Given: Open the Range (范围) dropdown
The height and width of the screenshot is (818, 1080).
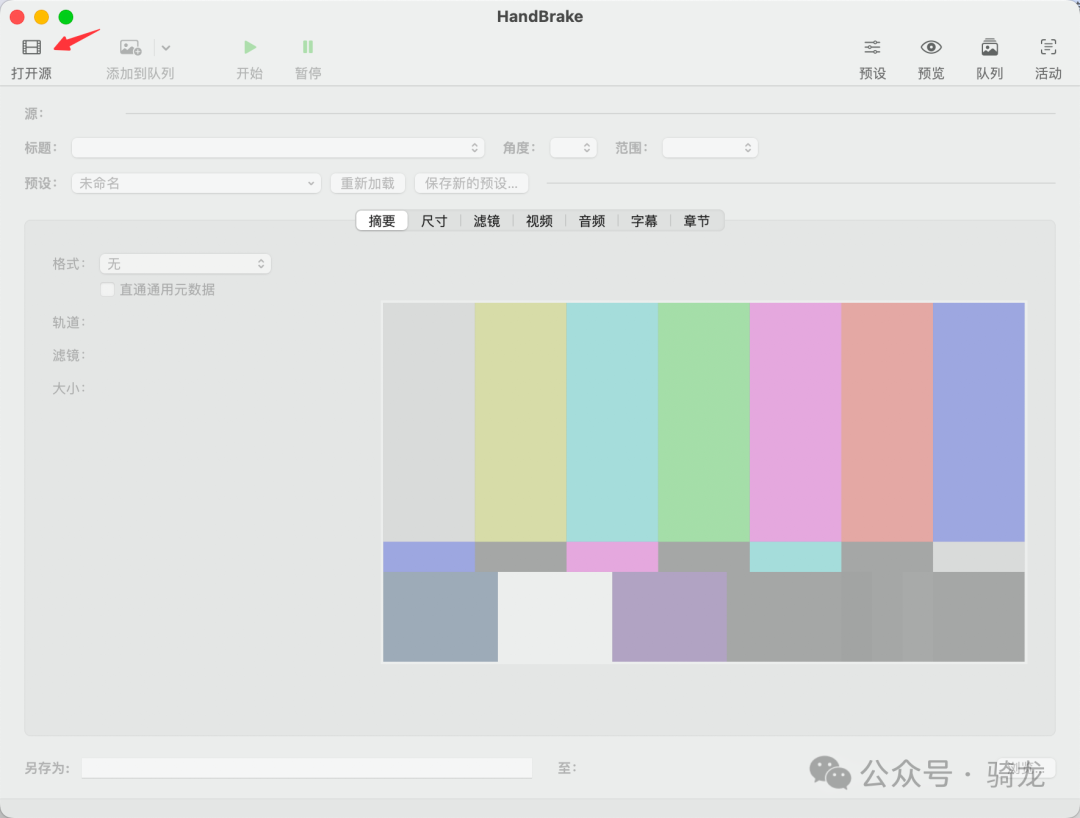Looking at the screenshot, I should pos(710,148).
